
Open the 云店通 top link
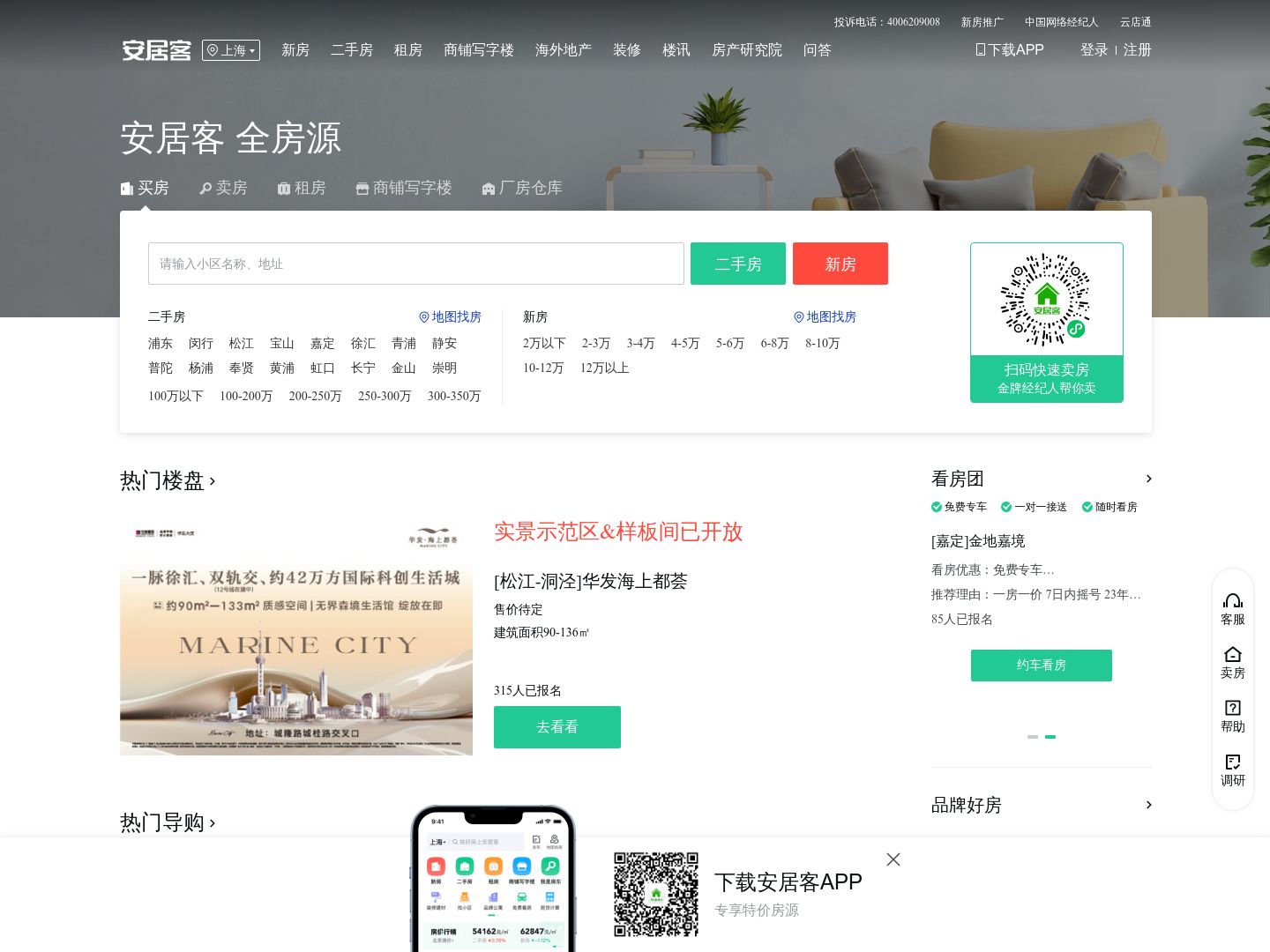[1136, 22]
